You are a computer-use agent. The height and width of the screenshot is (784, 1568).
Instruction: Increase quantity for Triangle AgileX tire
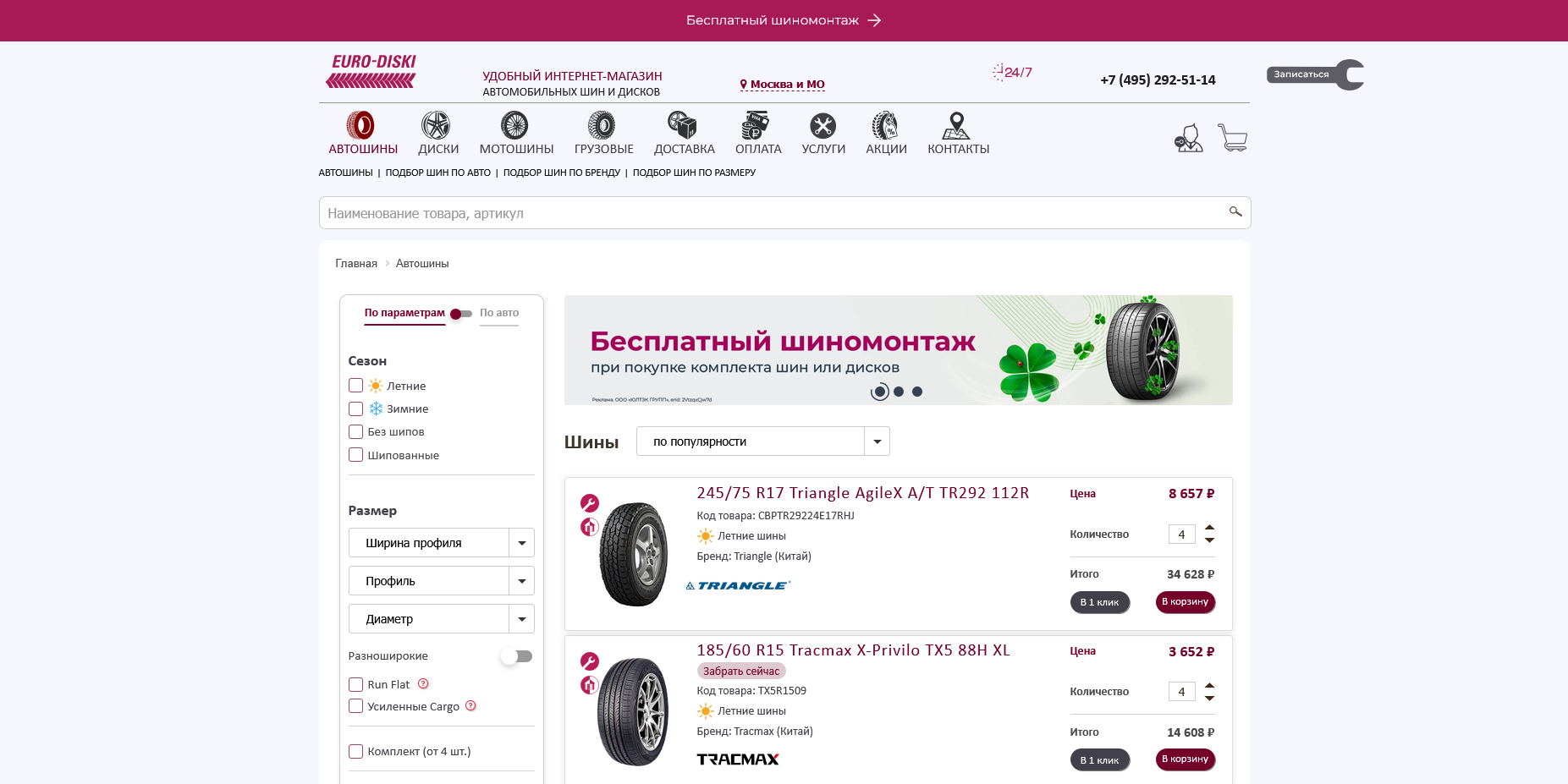(x=1210, y=528)
